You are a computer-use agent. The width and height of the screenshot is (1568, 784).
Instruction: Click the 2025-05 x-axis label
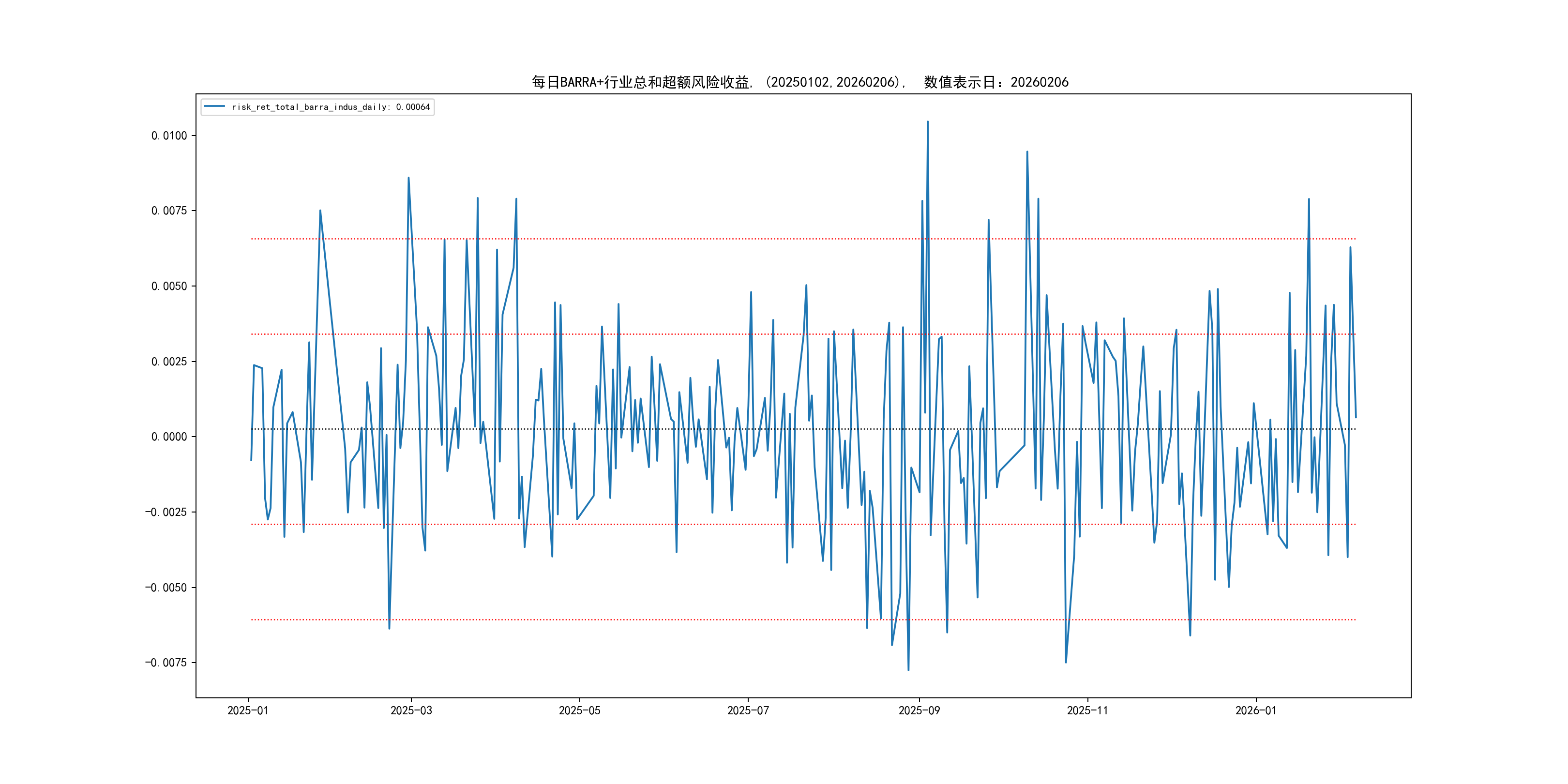[579, 710]
